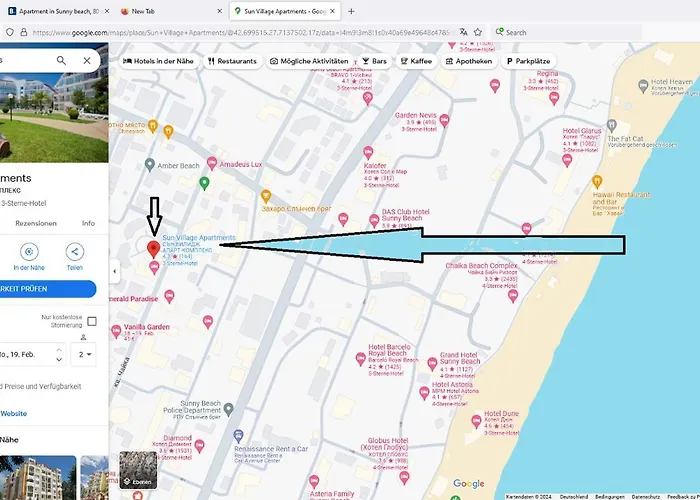Click the In der Nähe nearby icon
This screenshot has width=700, height=500.
click(29, 252)
